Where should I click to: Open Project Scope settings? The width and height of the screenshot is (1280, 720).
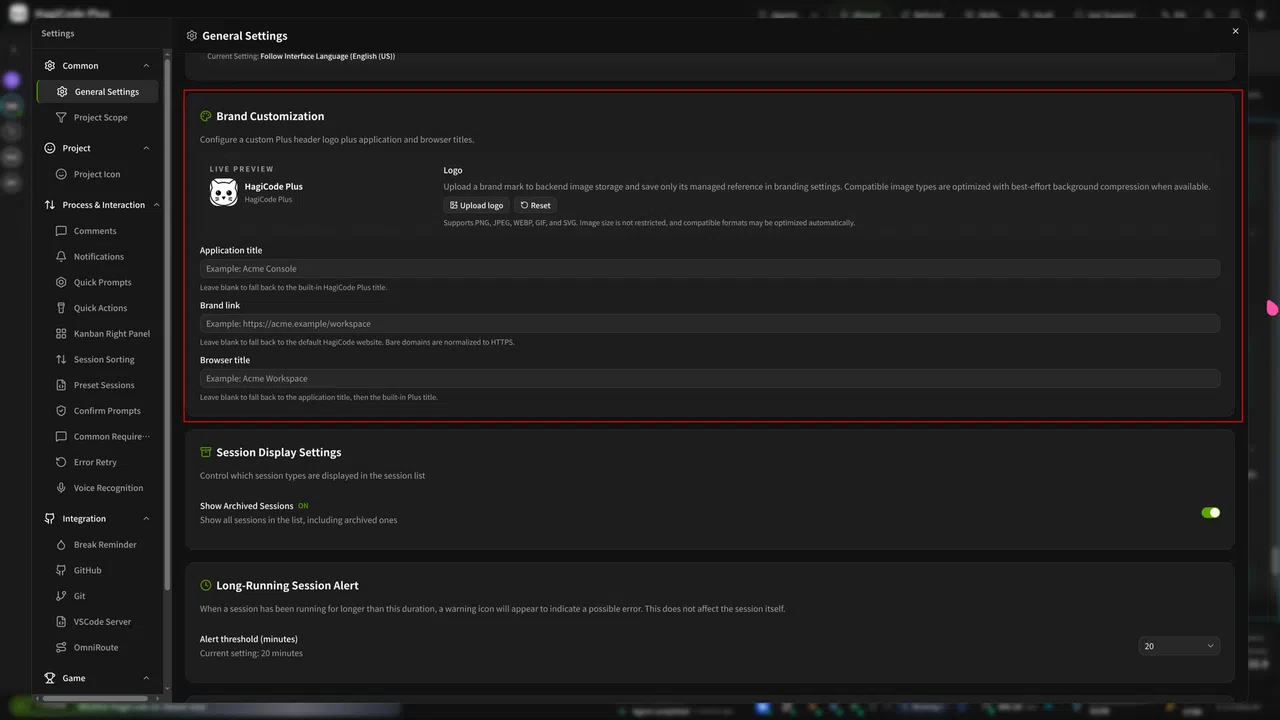point(98,118)
